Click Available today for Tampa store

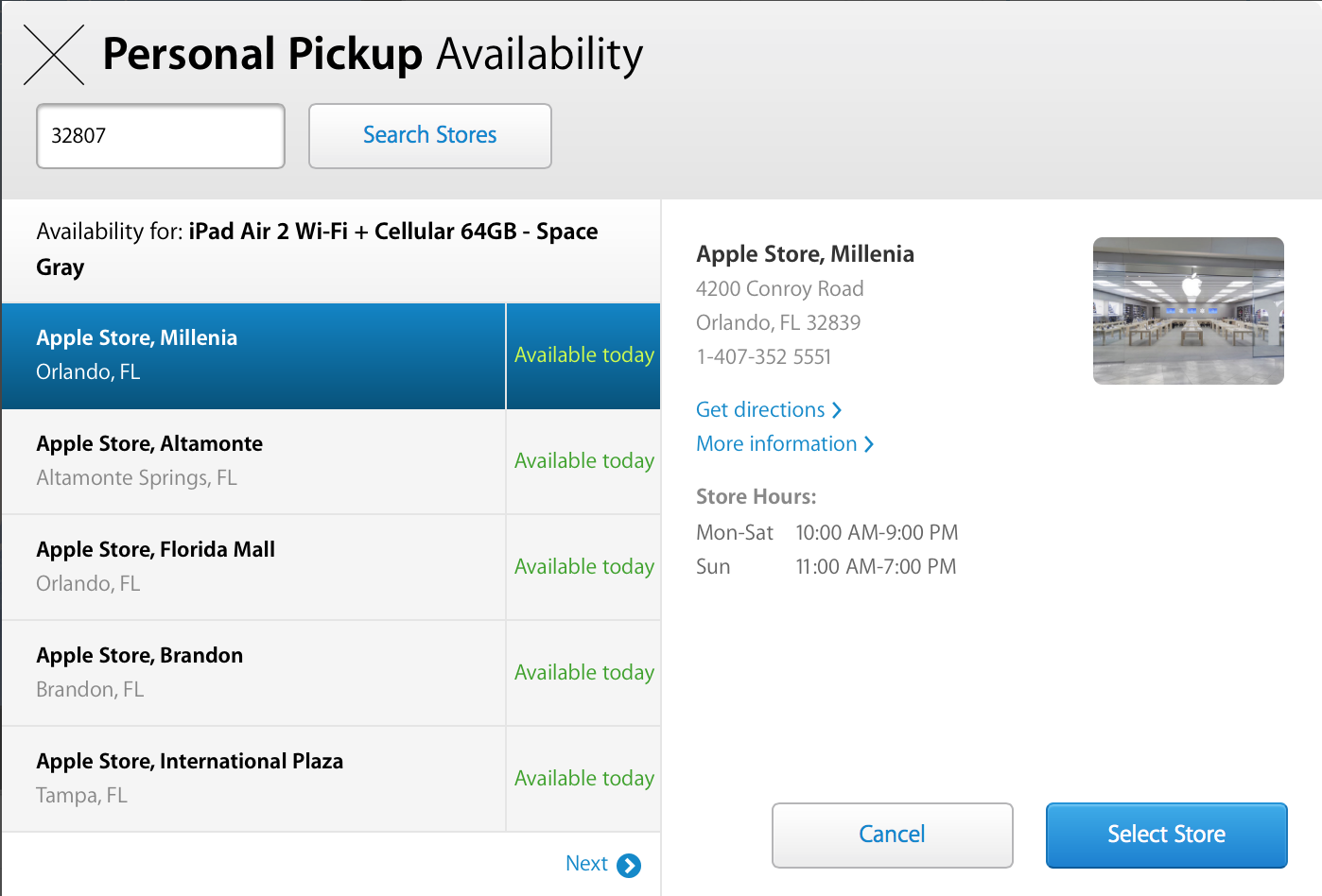click(583, 779)
